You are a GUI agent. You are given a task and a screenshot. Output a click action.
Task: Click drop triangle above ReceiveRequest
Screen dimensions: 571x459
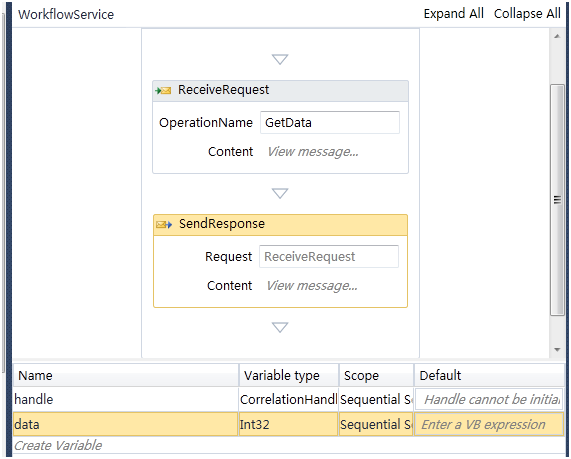click(280, 59)
